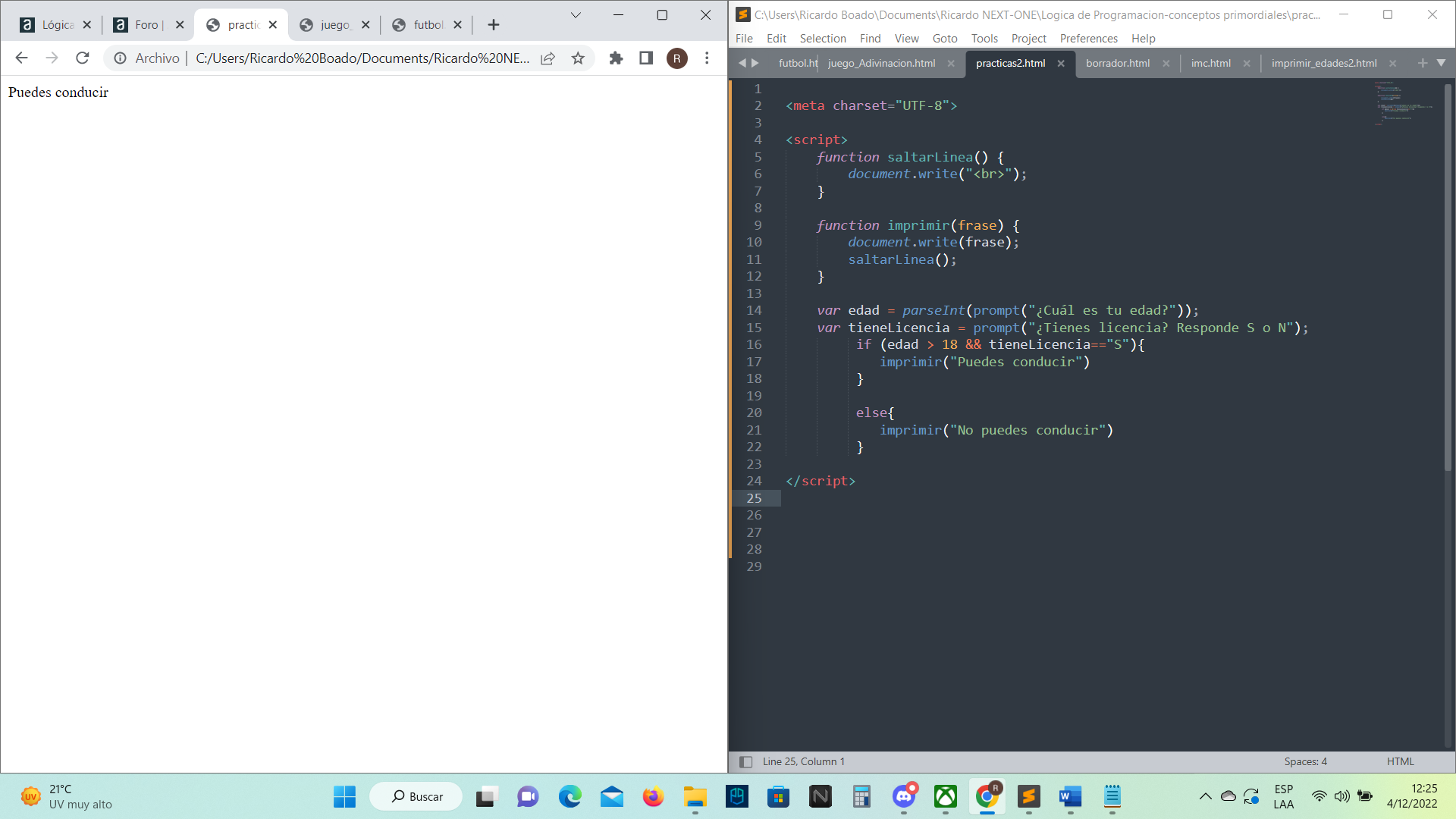This screenshot has height=819, width=1456.
Task: Click the Sublime minimap preview
Action: (1402, 103)
